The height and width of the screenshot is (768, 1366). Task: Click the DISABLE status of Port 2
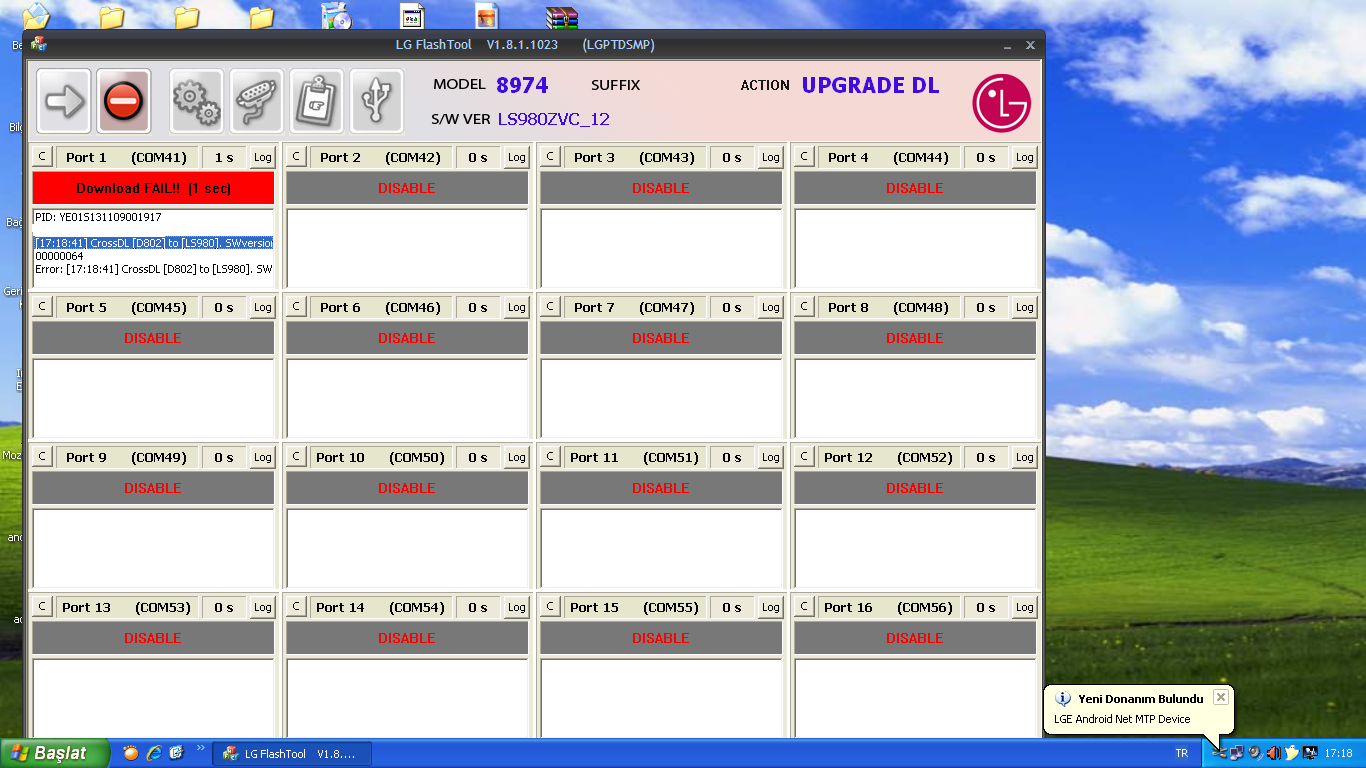[x=407, y=188]
